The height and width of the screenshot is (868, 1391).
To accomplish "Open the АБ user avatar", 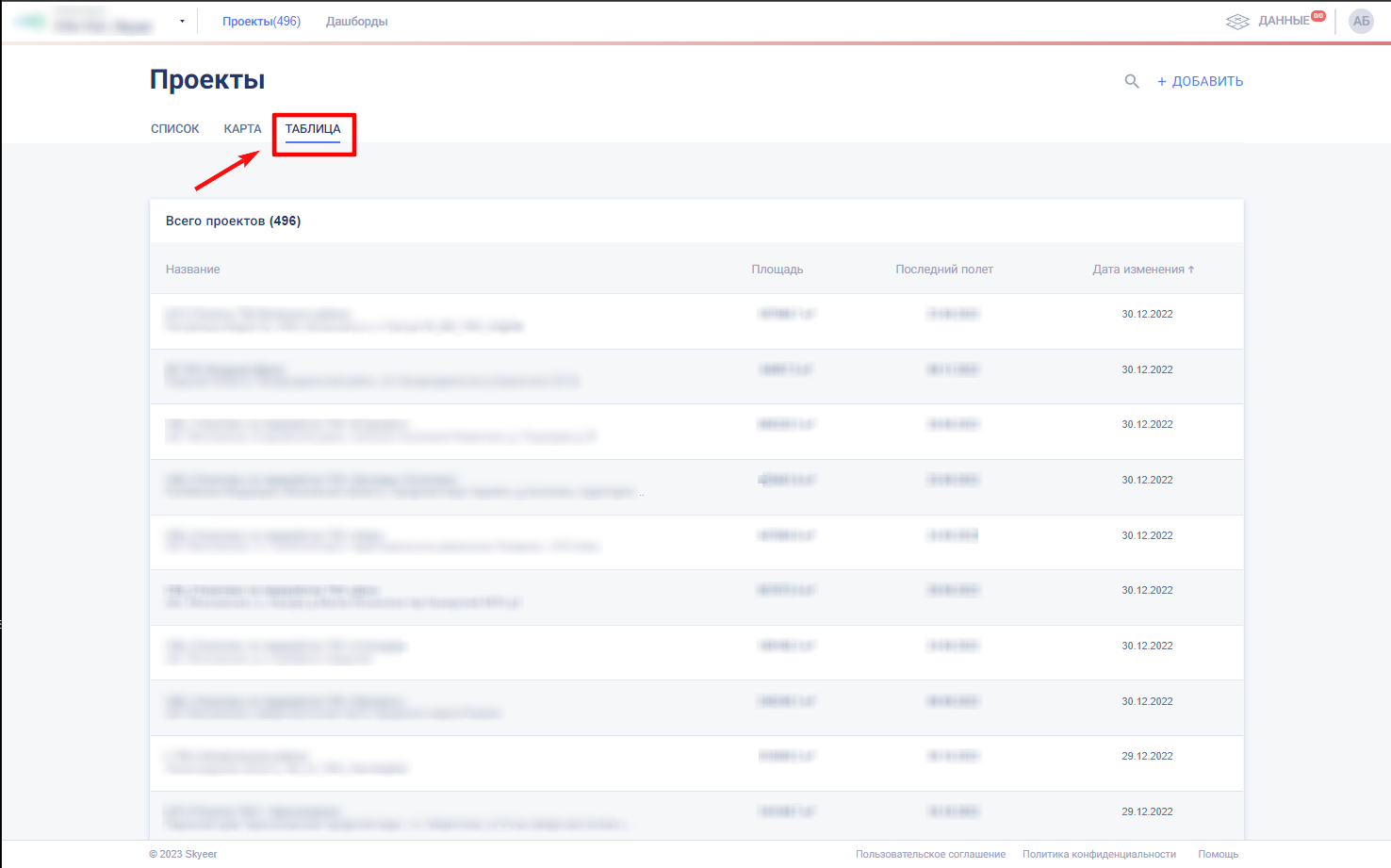I will [1361, 21].
